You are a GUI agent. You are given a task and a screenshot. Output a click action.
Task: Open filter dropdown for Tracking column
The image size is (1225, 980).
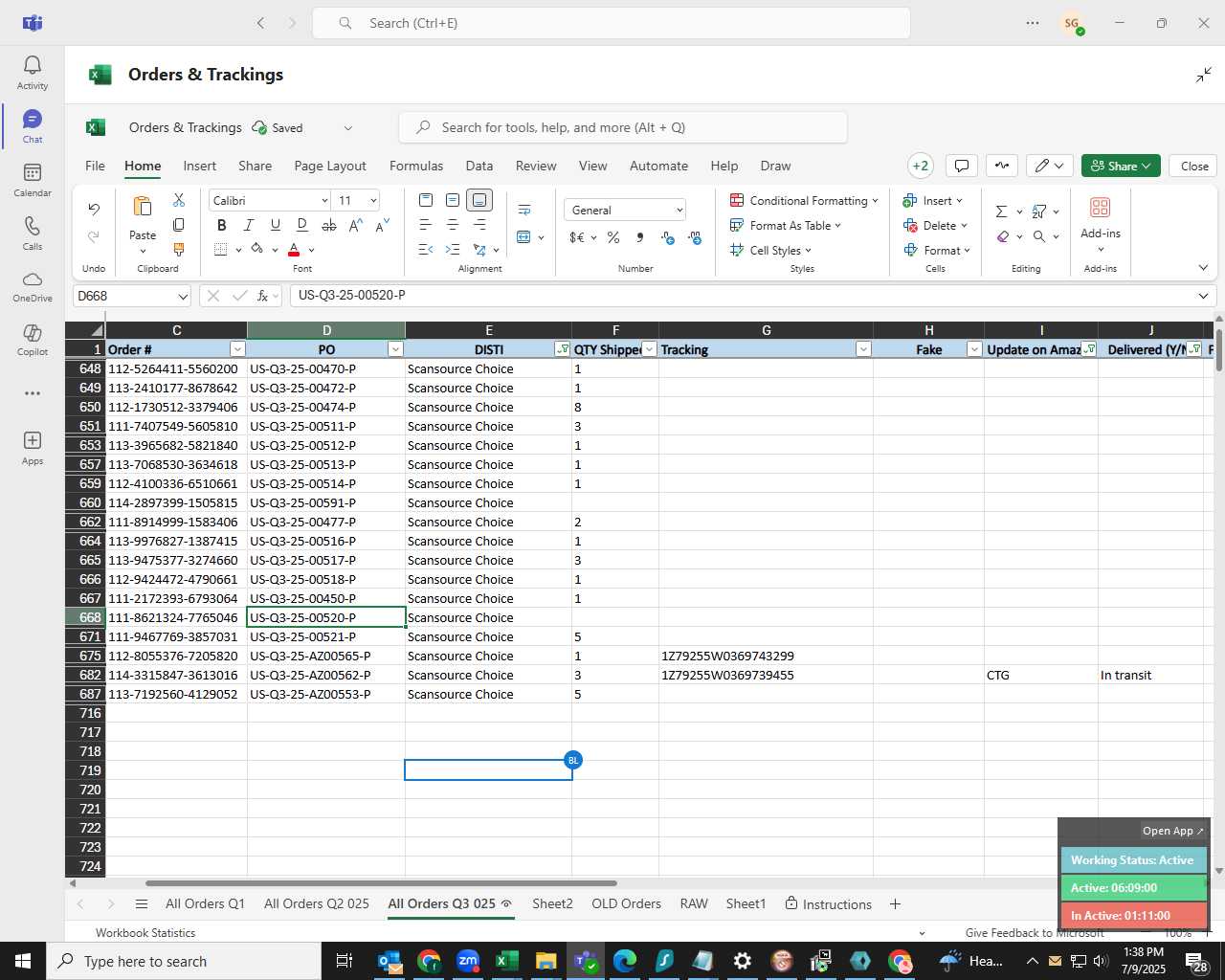coord(863,349)
